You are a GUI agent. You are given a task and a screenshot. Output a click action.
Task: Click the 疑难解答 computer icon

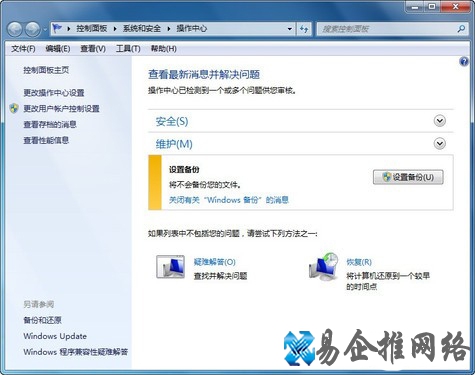[x=170, y=267]
